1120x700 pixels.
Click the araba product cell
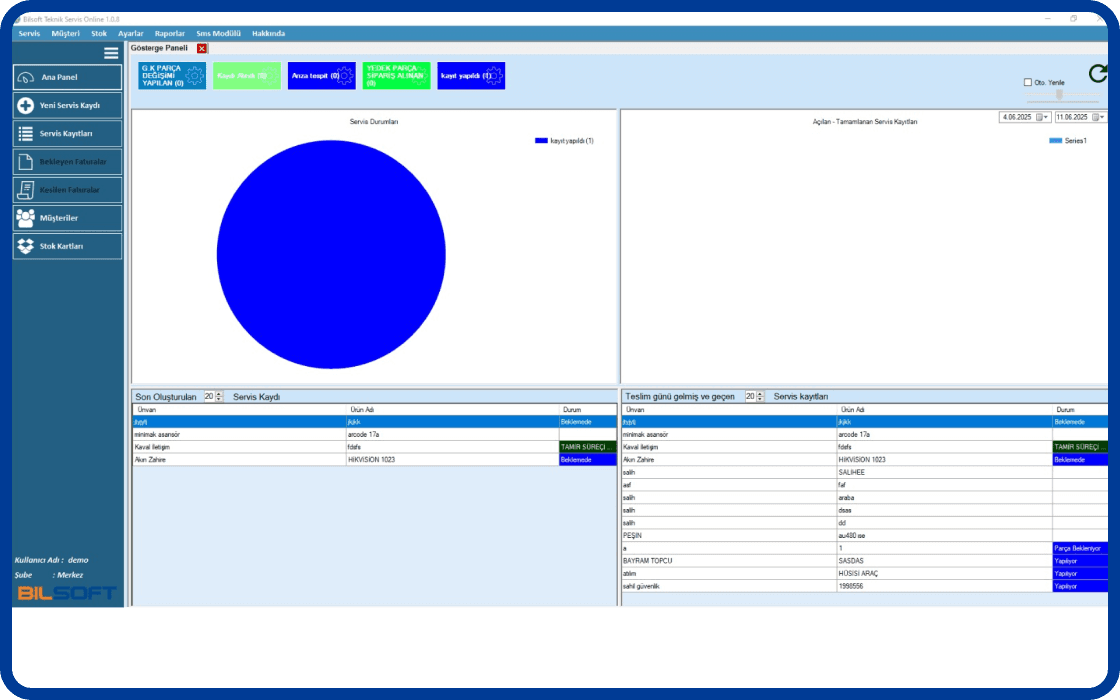tap(944, 498)
